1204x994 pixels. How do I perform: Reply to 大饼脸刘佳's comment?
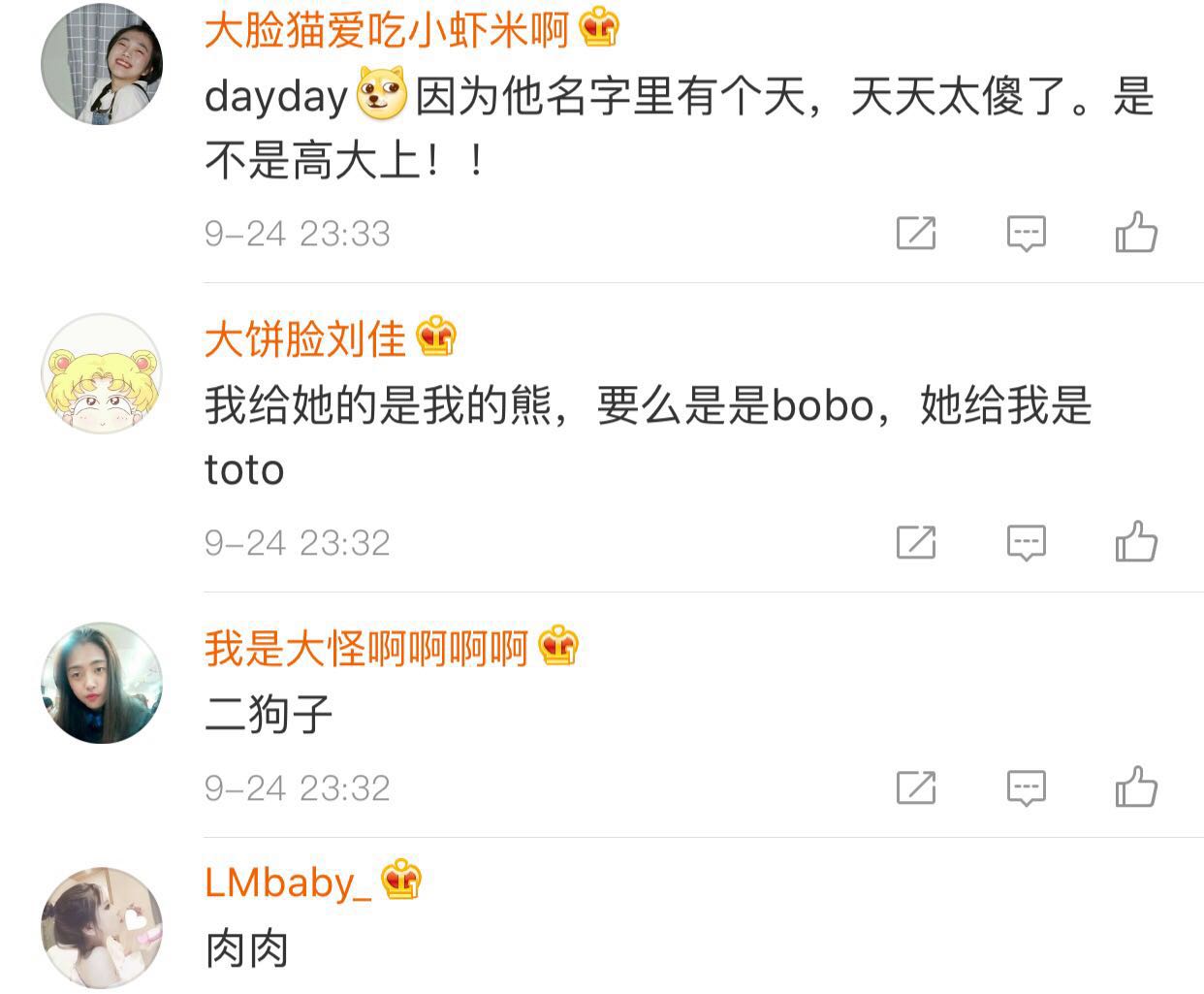tap(1026, 542)
